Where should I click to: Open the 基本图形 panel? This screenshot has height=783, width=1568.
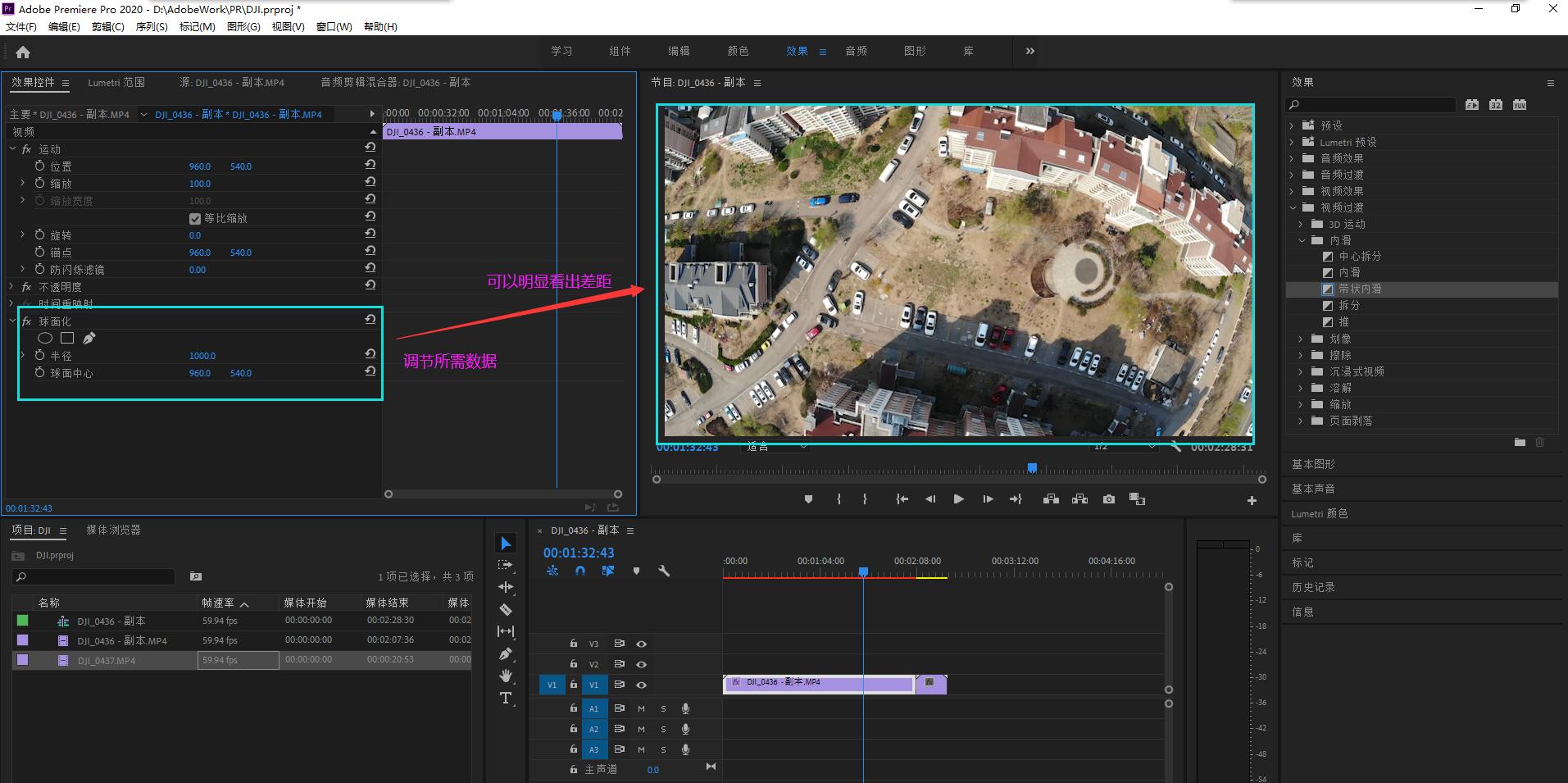point(1313,464)
